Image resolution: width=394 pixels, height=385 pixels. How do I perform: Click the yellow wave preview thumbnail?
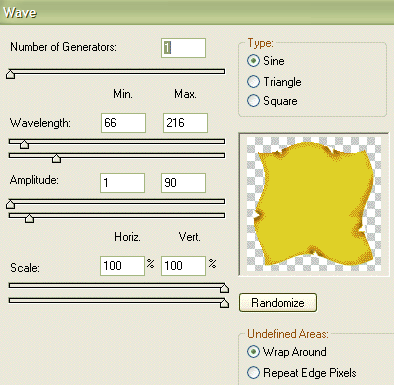point(314,204)
